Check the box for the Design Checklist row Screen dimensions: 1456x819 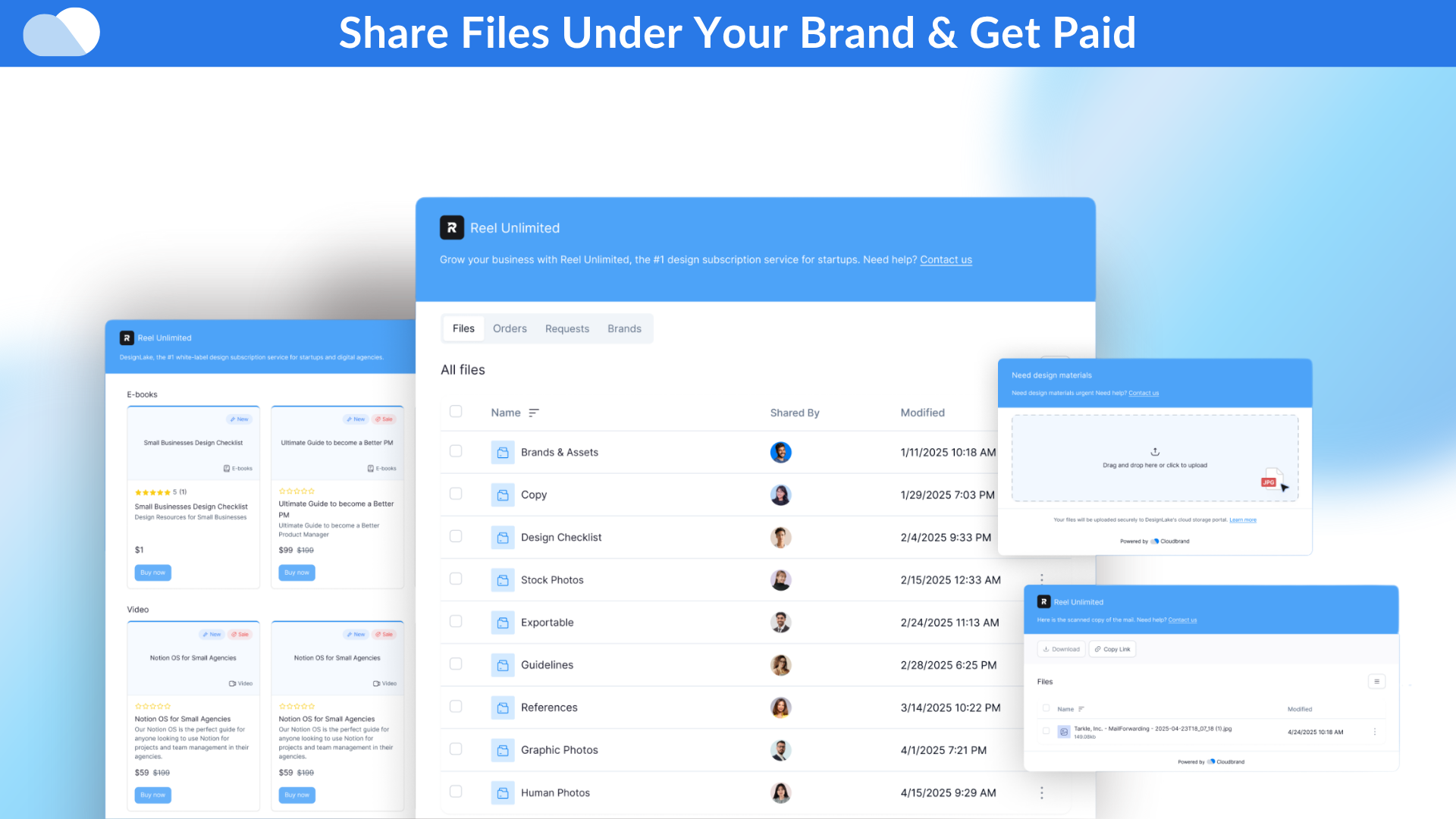[456, 536]
